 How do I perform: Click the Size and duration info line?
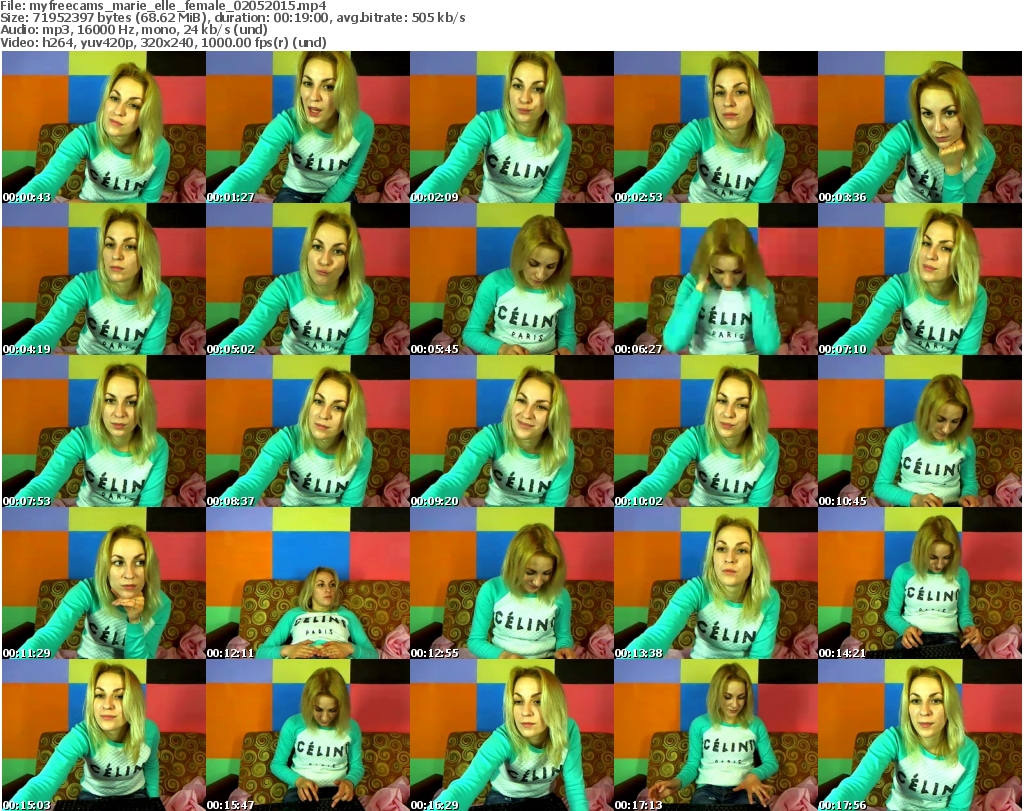[232, 18]
